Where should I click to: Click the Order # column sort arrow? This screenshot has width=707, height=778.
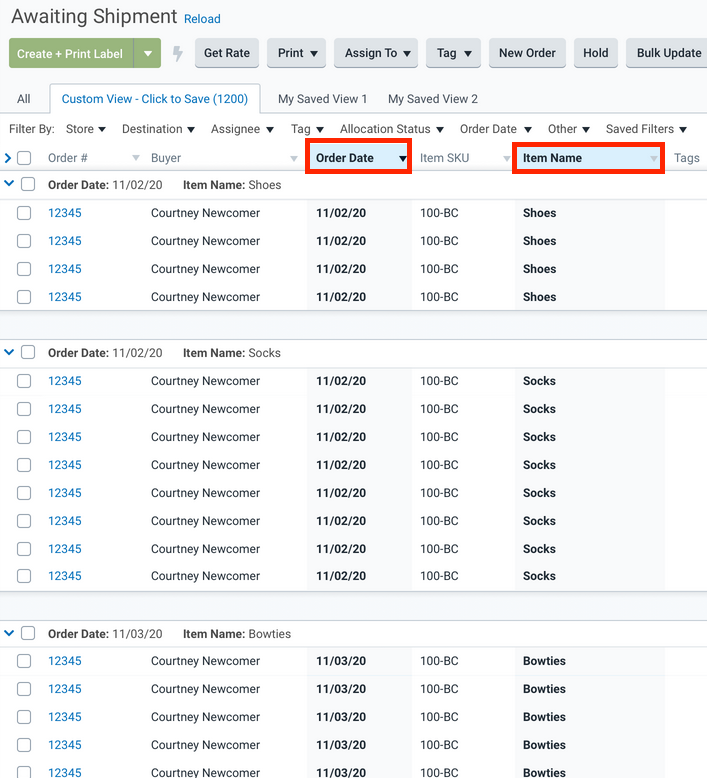click(x=136, y=159)
